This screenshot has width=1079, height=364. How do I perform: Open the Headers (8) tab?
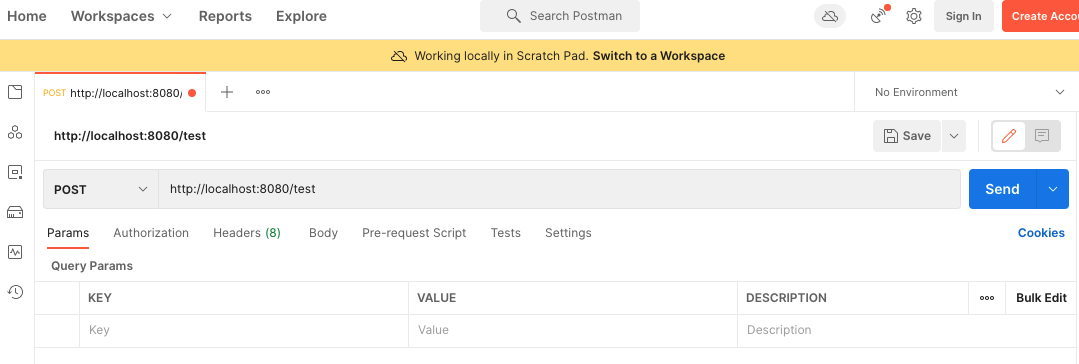(x=247, y=233)
